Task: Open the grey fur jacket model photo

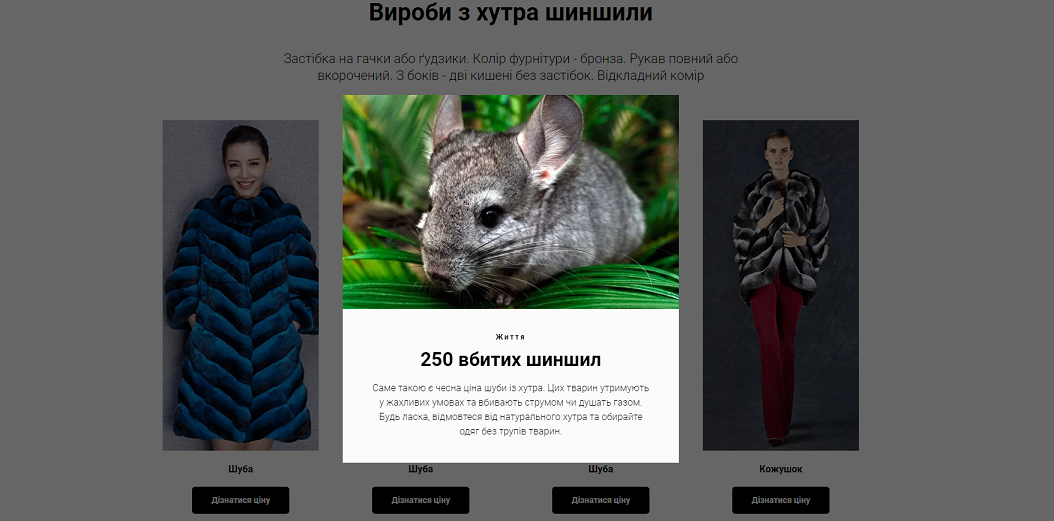Action: pyautogui.click(x=780, y=285)
